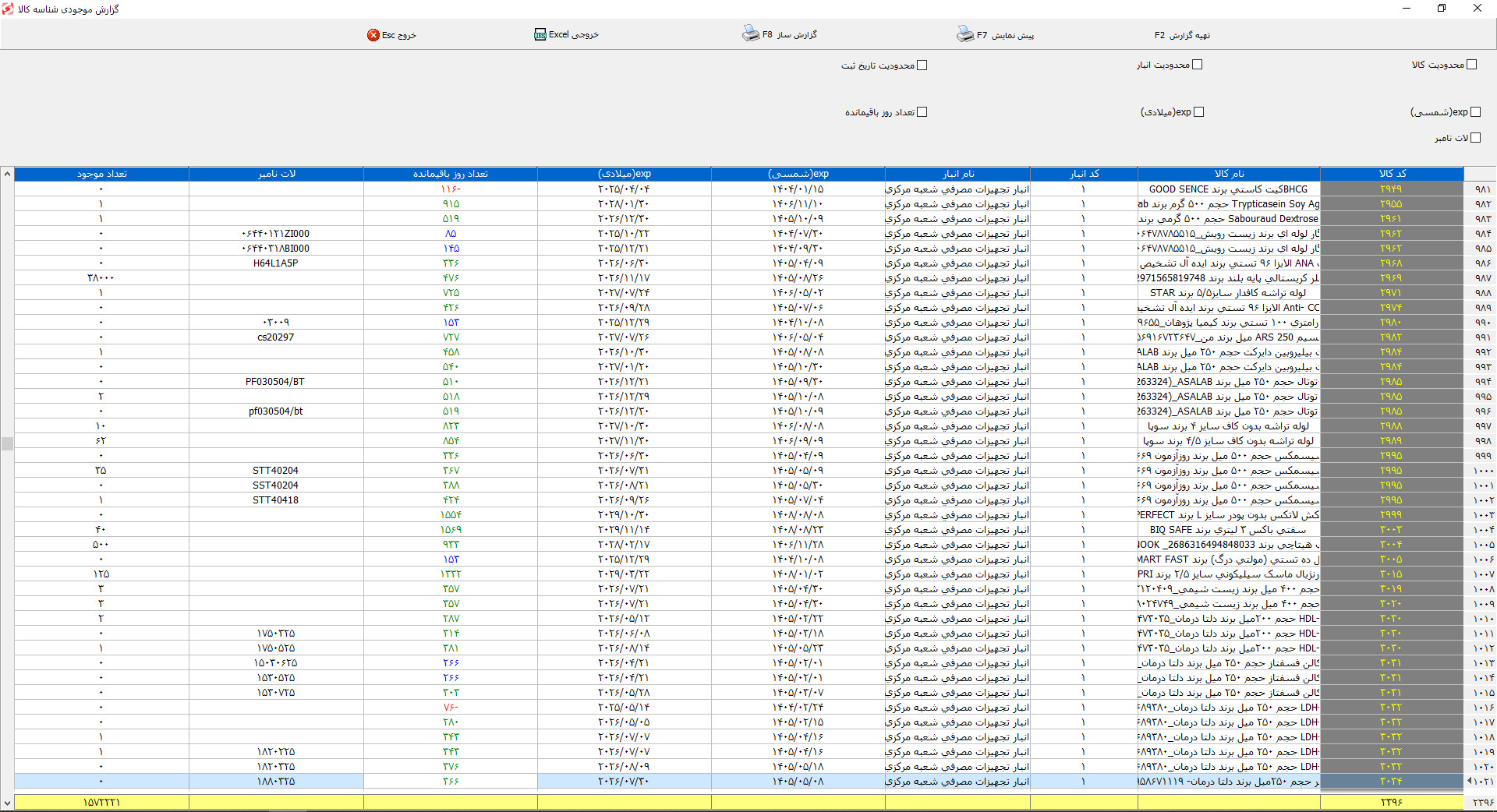Click the print preview F7 printer icon
Screen dimensions: 1497x812
click(x=965, y=34)
